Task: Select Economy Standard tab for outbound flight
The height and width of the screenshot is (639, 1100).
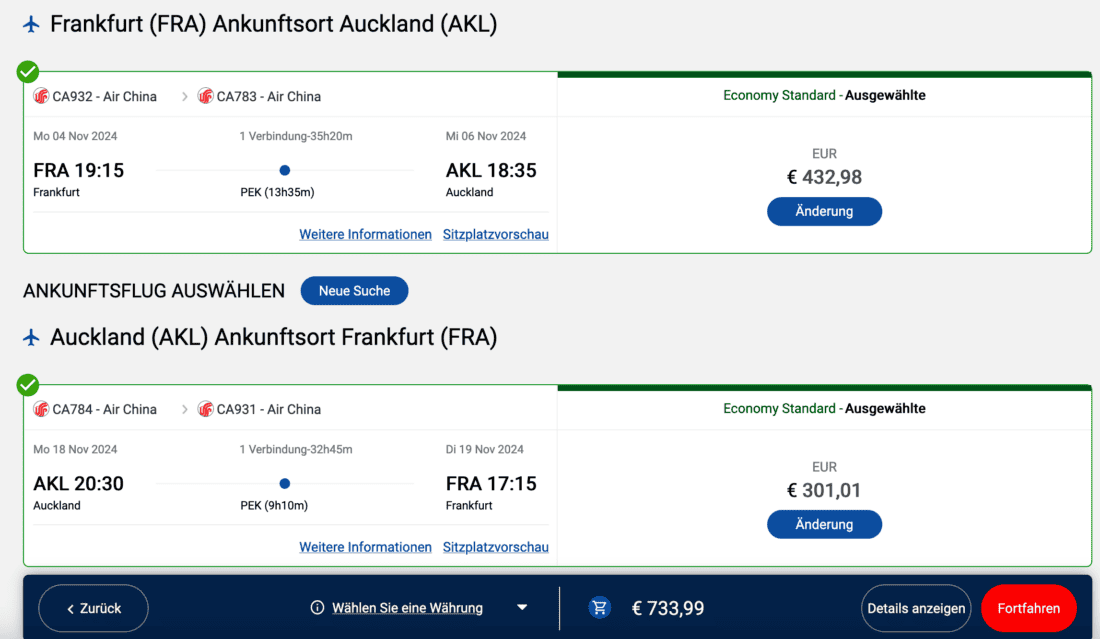Action: pyautogui.click(x=824, y=96)
